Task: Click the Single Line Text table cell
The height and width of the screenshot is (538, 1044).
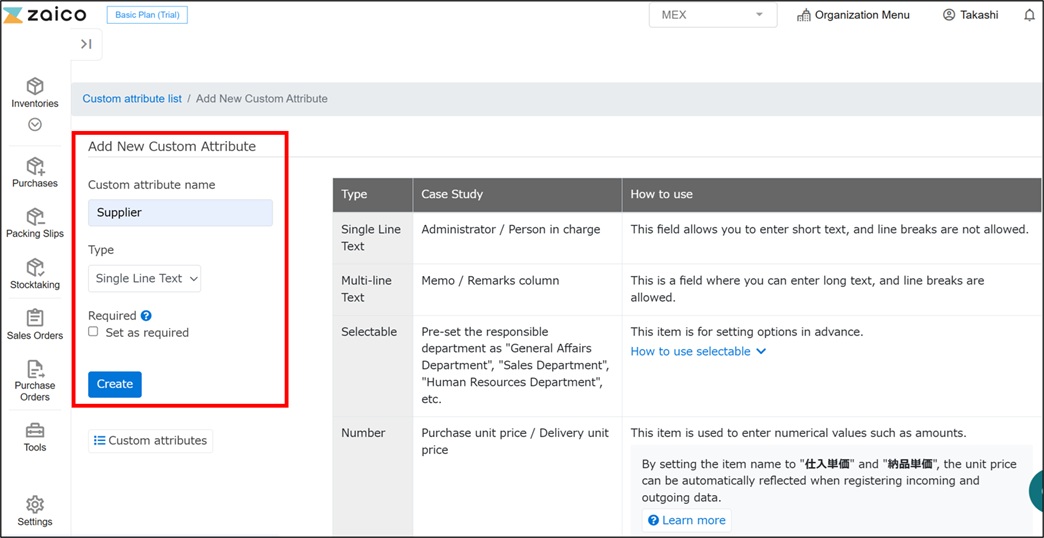Action: (373, 238)
